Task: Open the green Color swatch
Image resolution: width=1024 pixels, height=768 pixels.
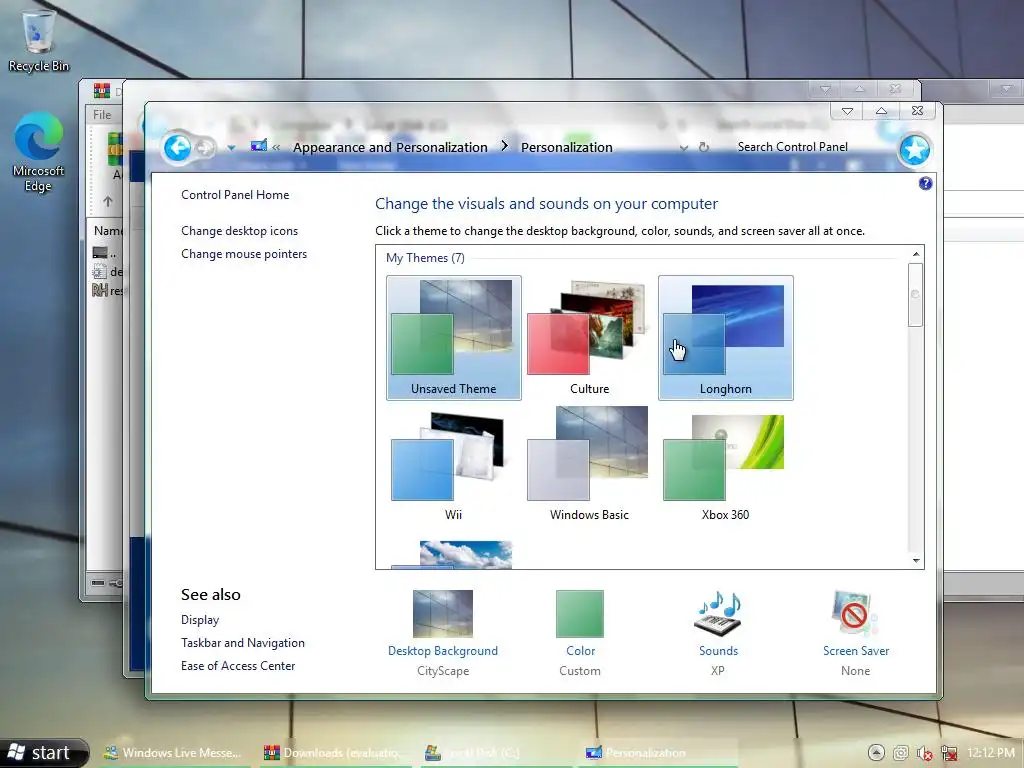Action: click(580, 613)
